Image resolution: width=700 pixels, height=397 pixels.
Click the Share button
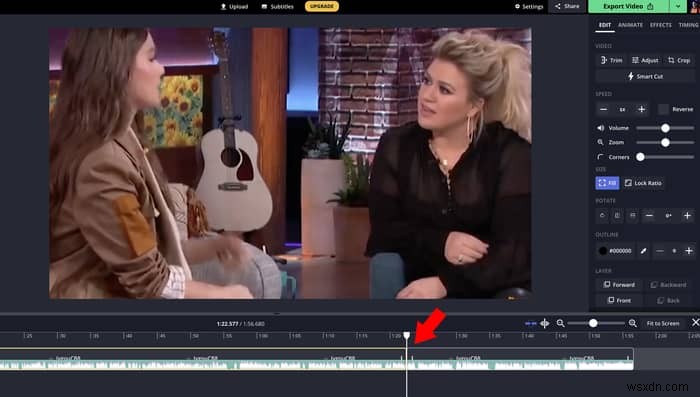click(x=567, y=6)
